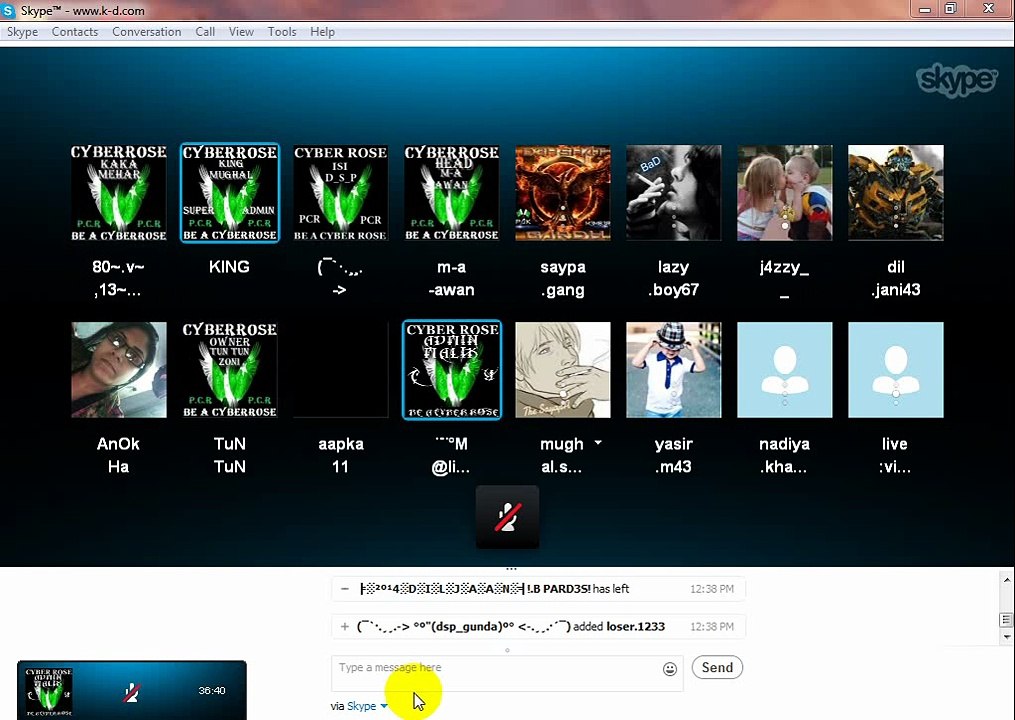Click the TuN TuN name label
This screenshot has width=1015, height=720.
pos(230,455)
